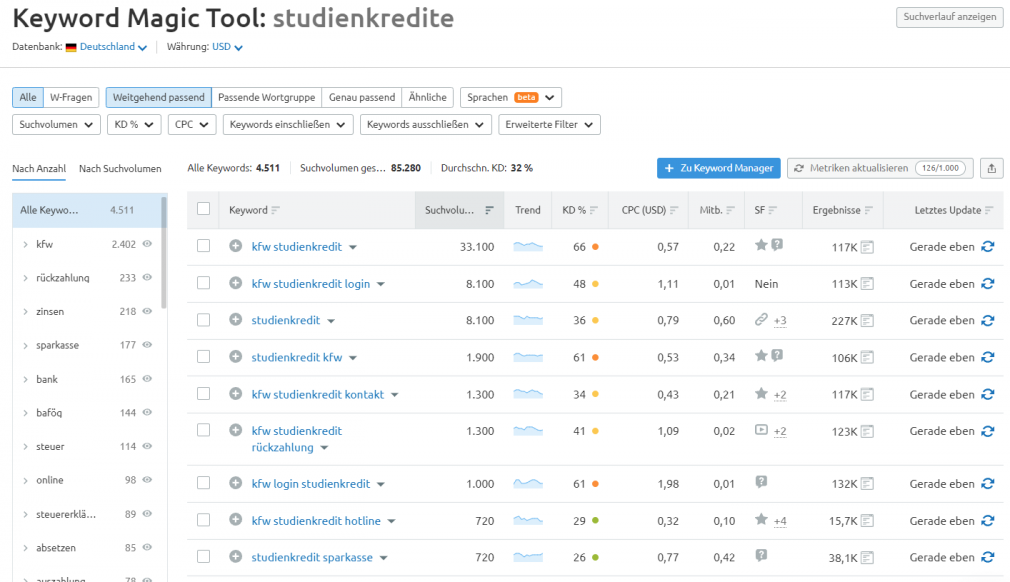1010x582 pixels.
Task: Click plus icon for 'studienkredit kfw'
Action: pos(236,356)
